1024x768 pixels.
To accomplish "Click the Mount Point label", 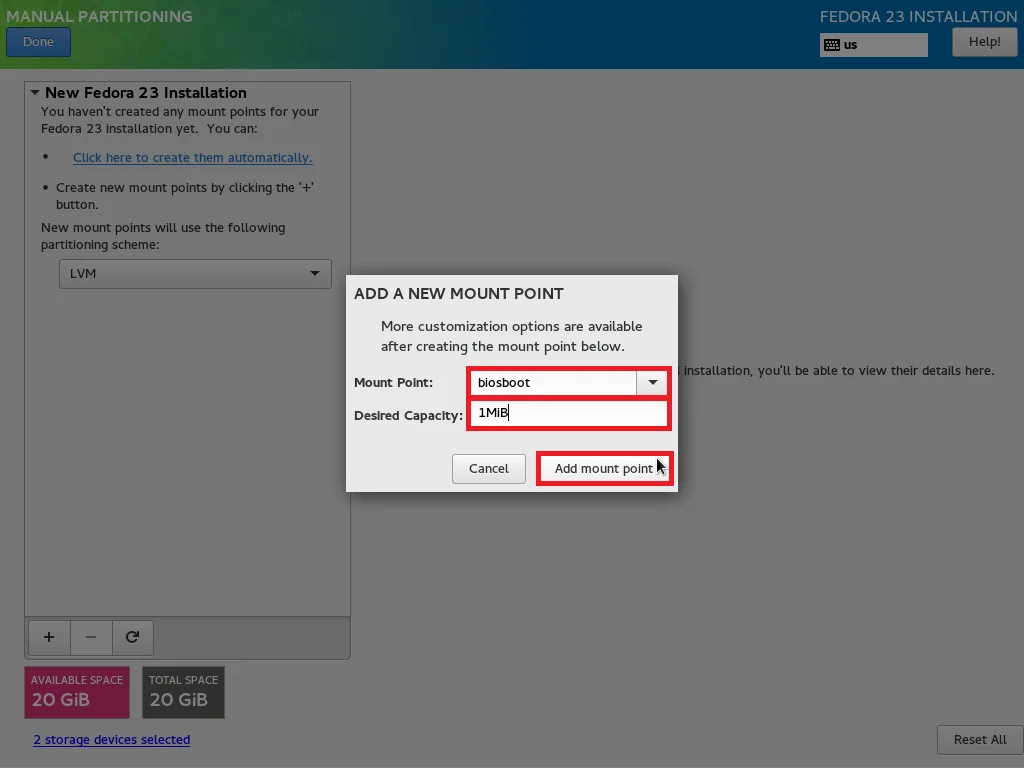I will (x=394, y=383).
